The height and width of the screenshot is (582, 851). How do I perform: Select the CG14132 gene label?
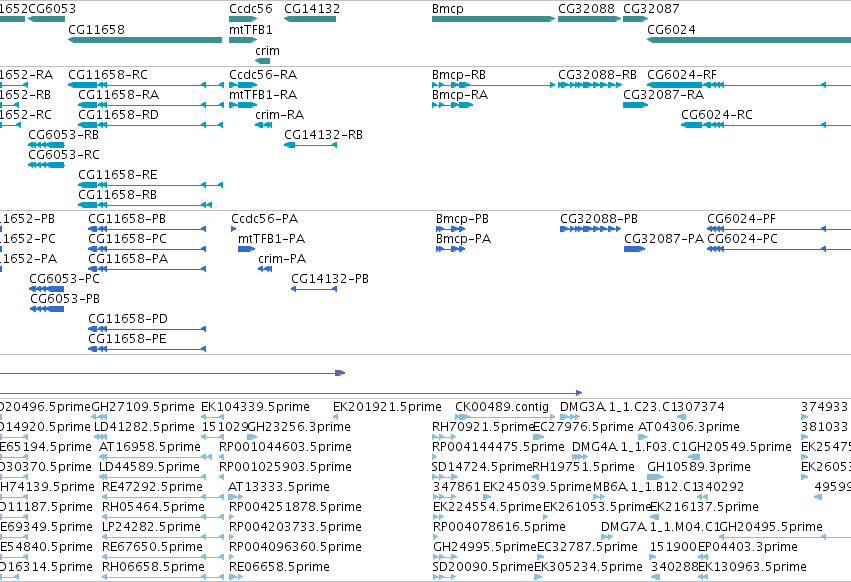pos(312,9)
